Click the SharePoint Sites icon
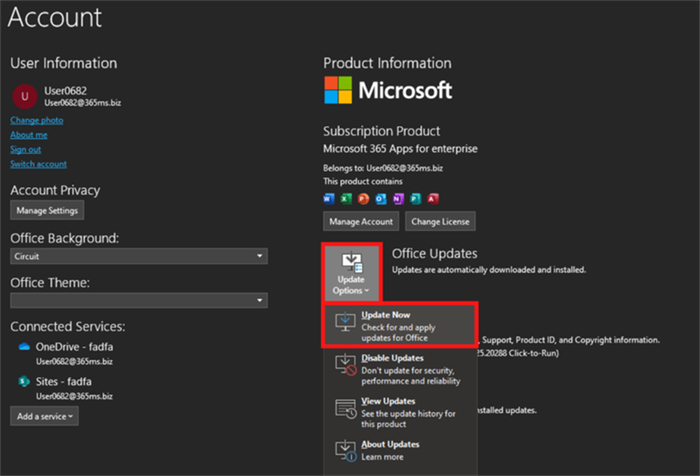The height and width of the screenshot is (476, 700). pyautogui.click(x=24, y=381)
